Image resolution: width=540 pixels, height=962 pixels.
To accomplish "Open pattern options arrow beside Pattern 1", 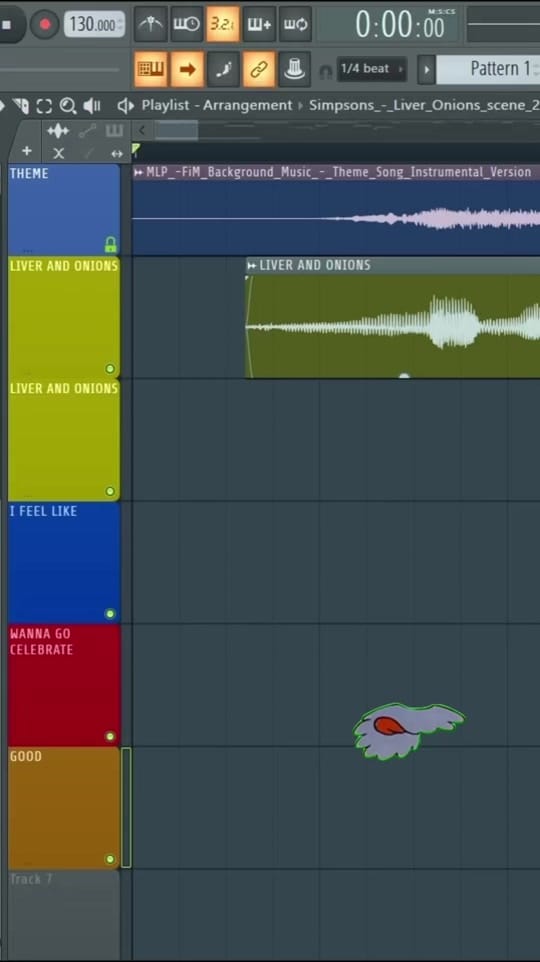I will [x=426, y=69].
